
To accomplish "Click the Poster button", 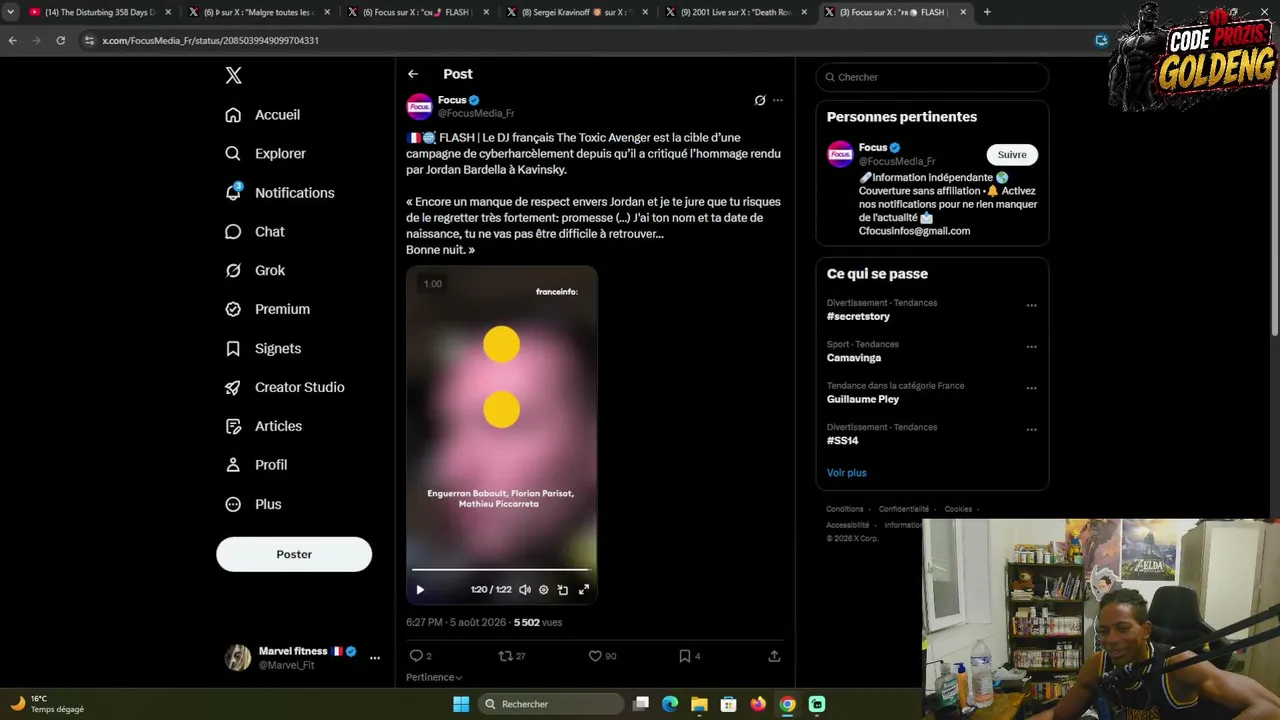I will (x=294, y=554).
